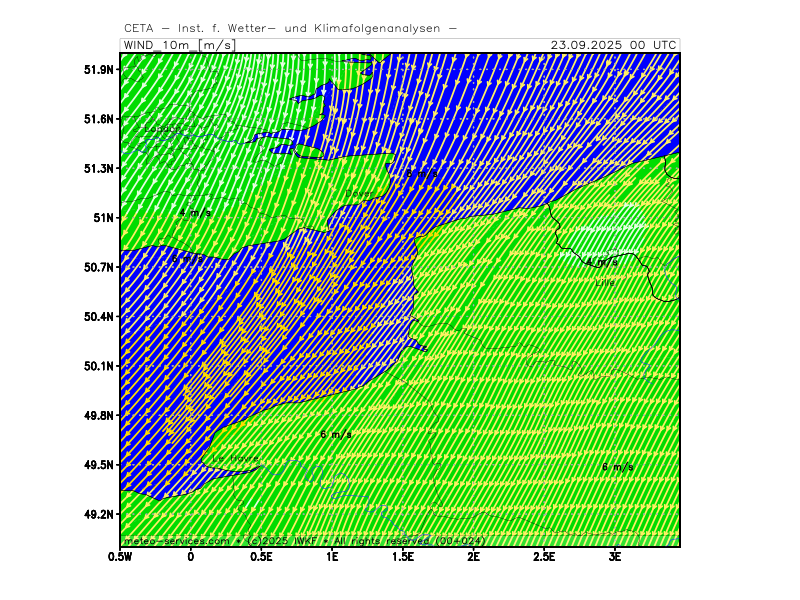Click the London city label on map
800x600 pixels.
tap(162, 129)
